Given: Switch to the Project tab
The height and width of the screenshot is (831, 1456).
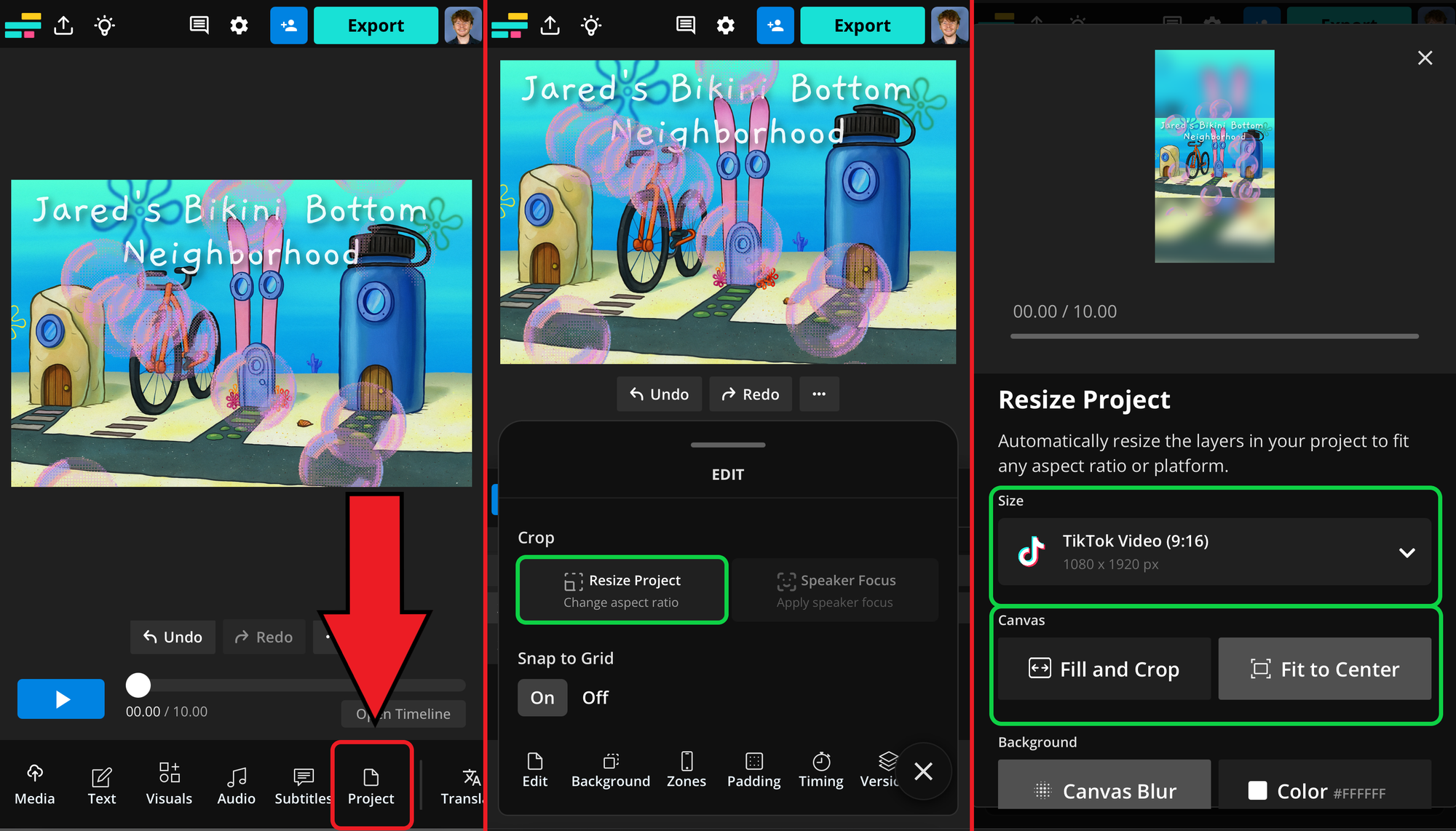Looking at the screenshot, I should [371, 784].
